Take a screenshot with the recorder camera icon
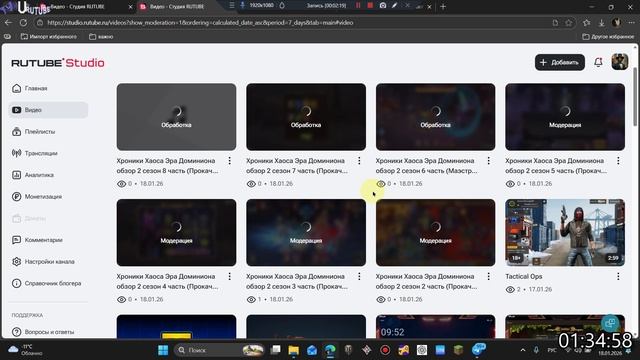 click(382, 6)
